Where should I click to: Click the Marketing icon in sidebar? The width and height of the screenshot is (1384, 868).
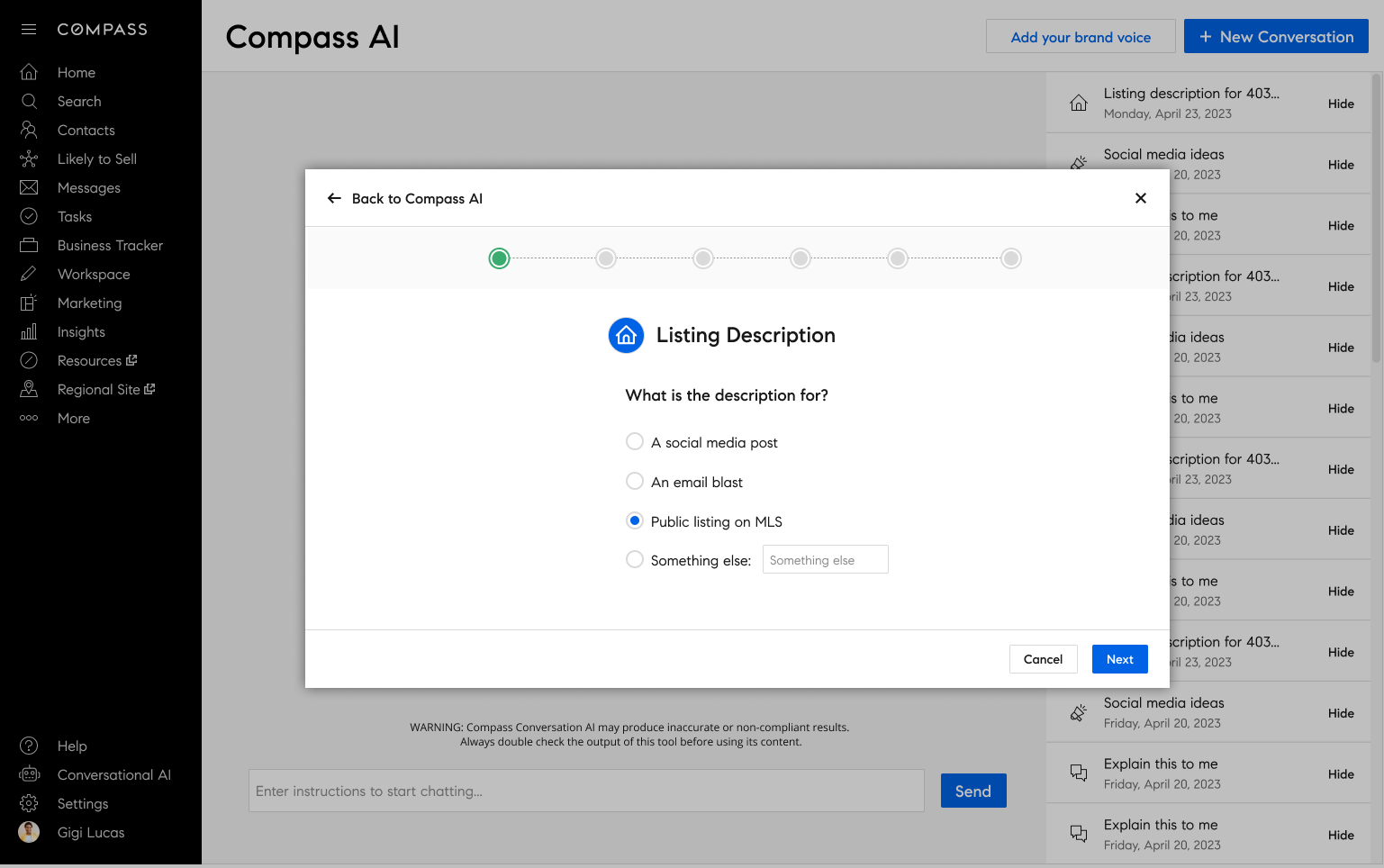29,303
